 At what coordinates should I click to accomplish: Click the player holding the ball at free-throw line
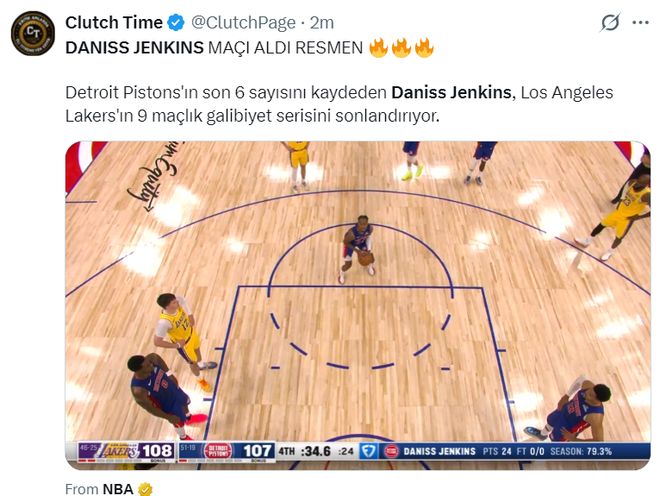(x=357, y=248)
